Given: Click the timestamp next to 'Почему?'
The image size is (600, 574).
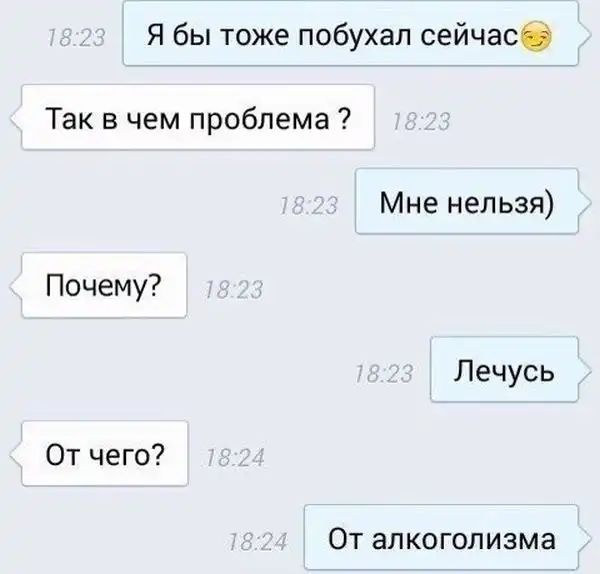Looking at the screenshot, I should click(234, 290).
